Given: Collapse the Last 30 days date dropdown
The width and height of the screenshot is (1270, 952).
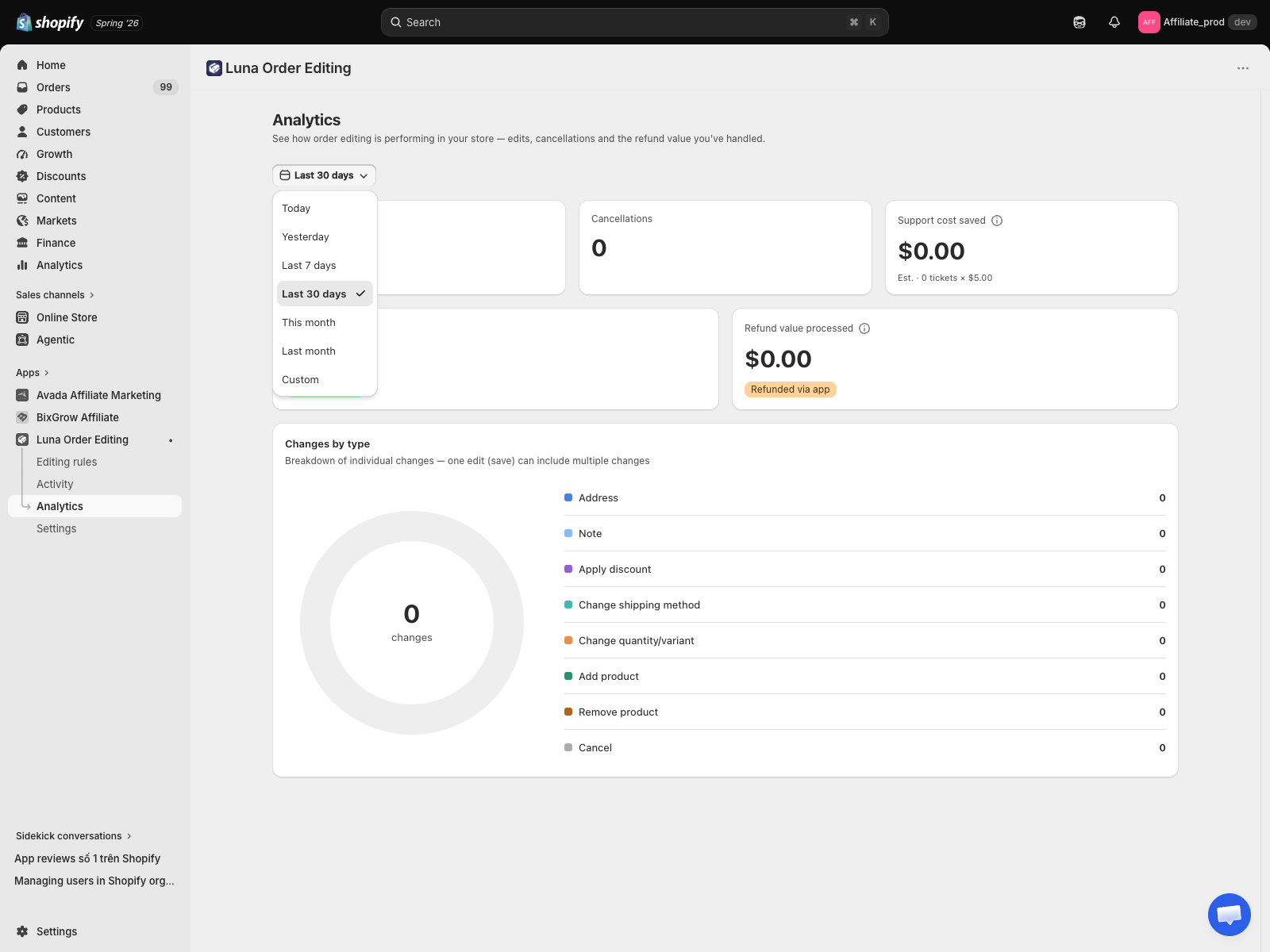Looking at the screenshot, I should click(324, 175).
